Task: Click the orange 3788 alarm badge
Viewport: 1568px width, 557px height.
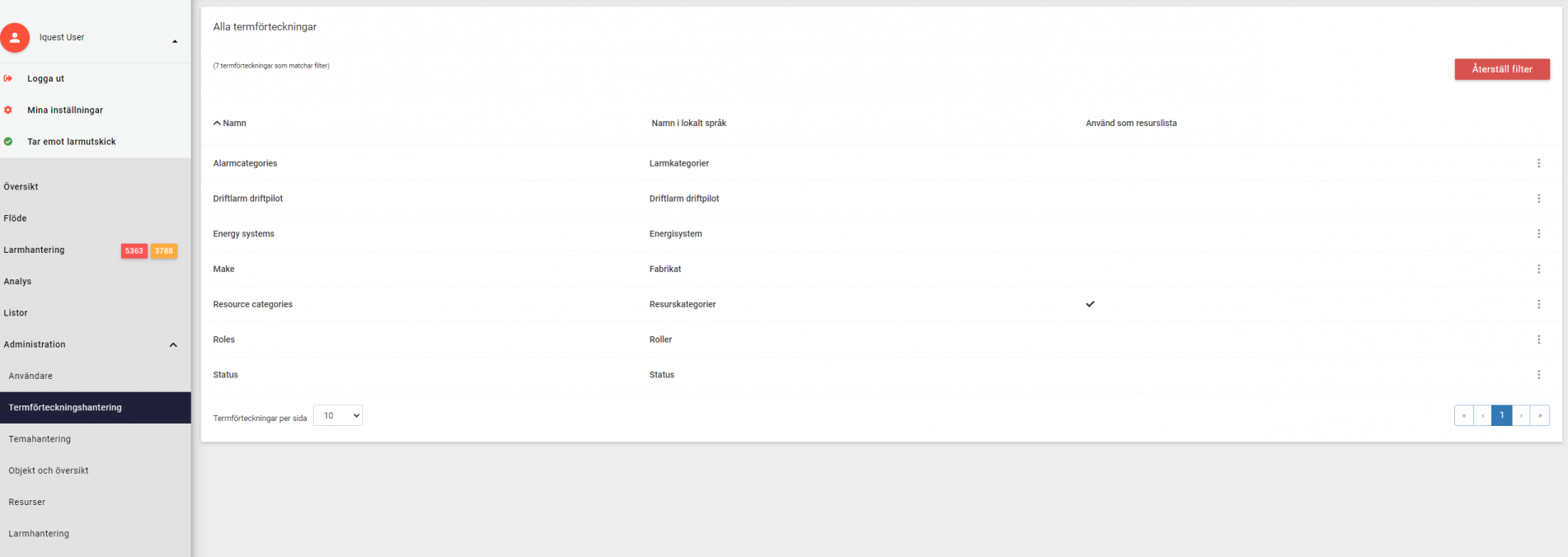Action: (164, 250)
